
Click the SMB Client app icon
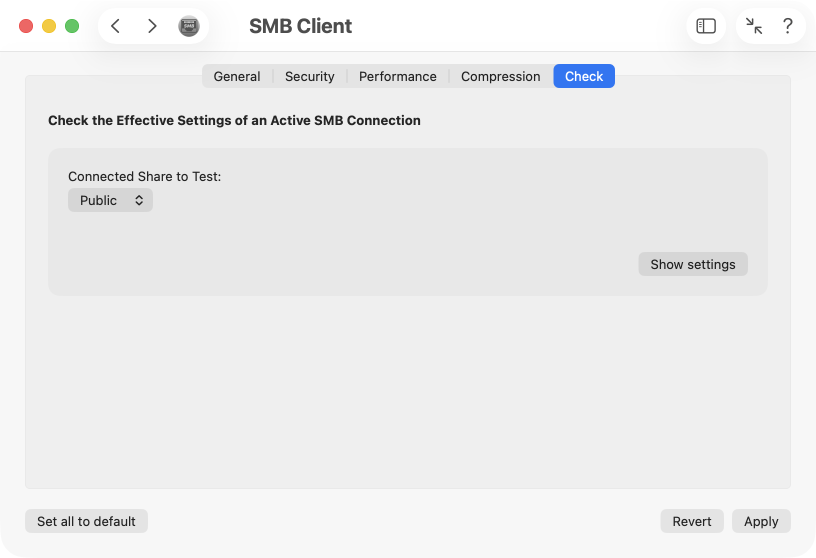tap(189, 26)
